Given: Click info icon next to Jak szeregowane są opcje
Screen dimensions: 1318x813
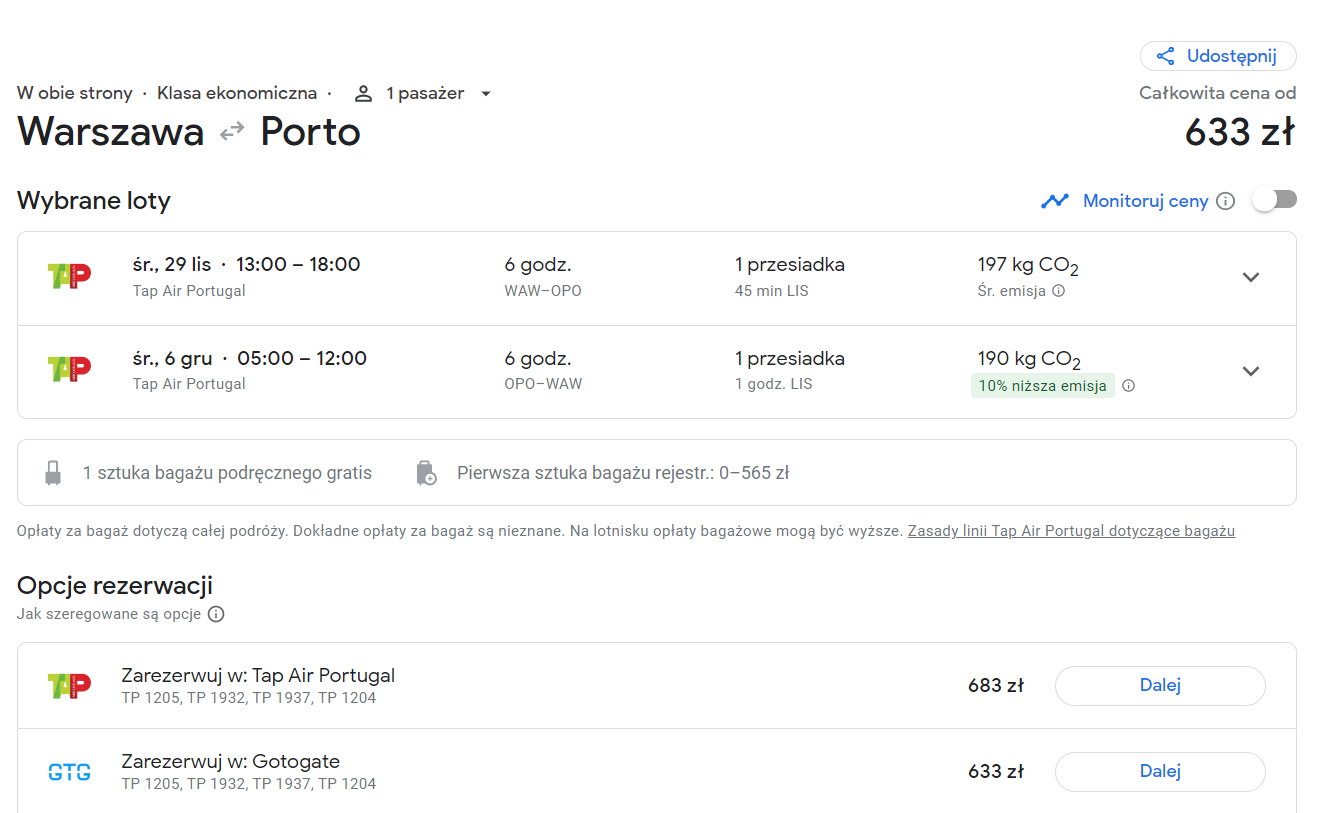Looking at the screenshot, I should pos(216,614).
